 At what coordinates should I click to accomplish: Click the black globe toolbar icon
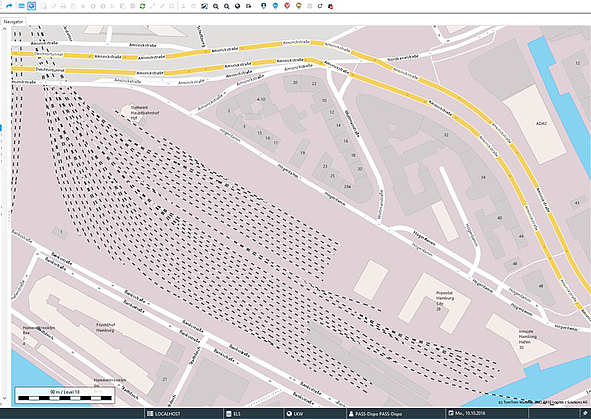pos(237,6)
